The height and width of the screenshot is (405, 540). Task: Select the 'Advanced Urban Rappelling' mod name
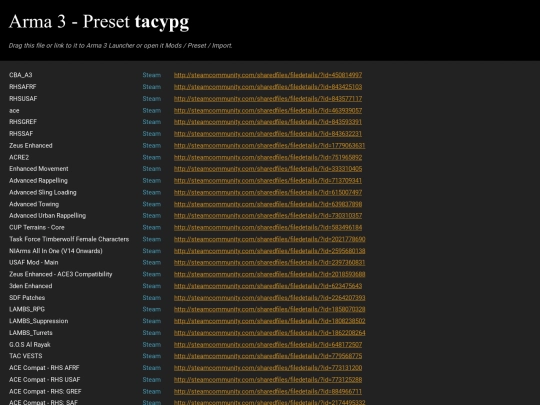click(x=48, y=216)
